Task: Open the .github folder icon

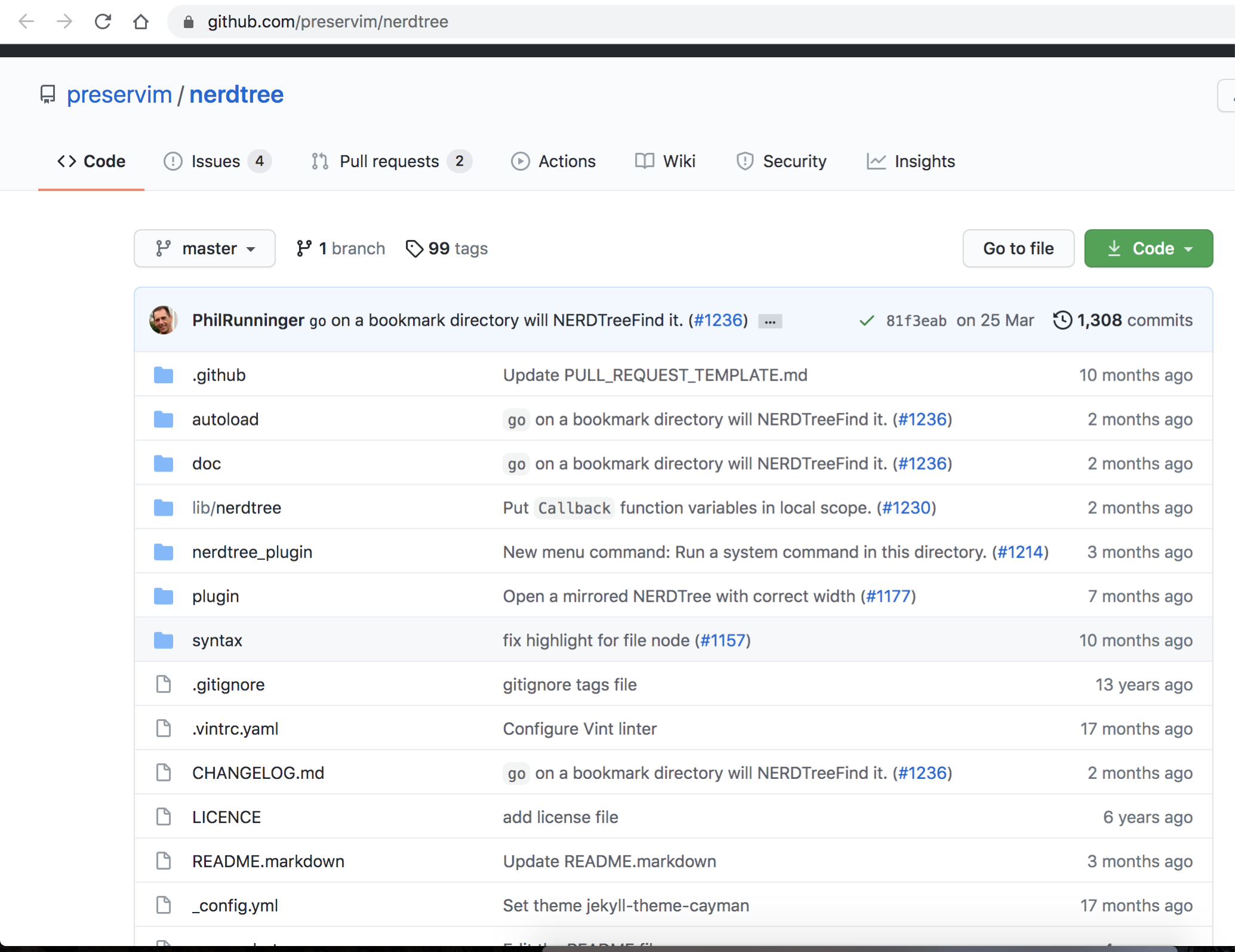Action: click(164, 375)
